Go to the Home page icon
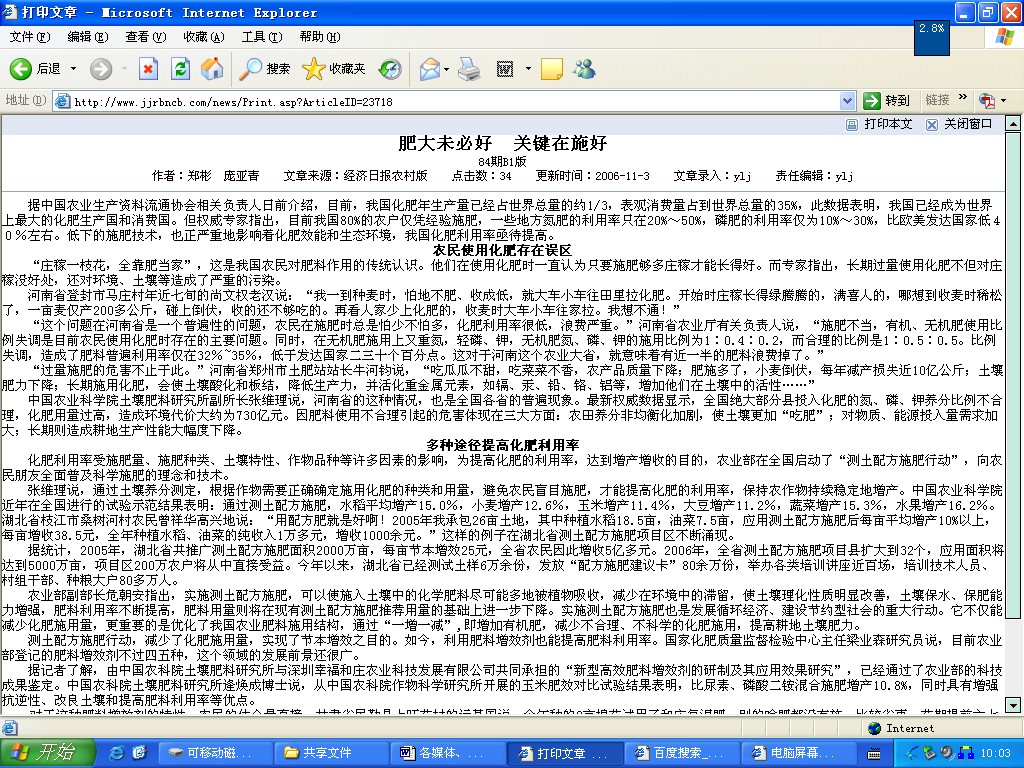 coord(212,69)
